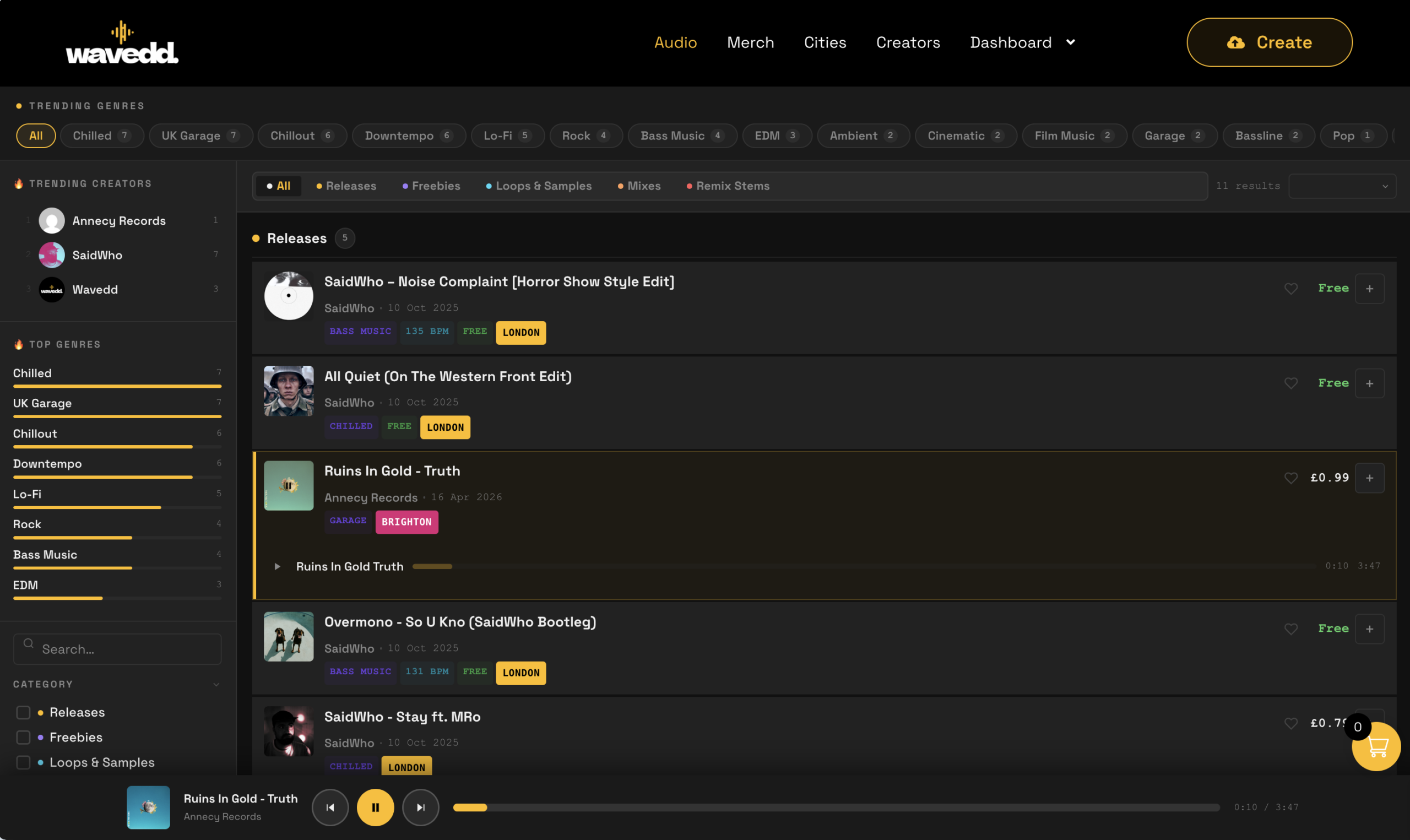
Task: Add Ruins In Gold Truth to cart
Action: [1369, 478]
